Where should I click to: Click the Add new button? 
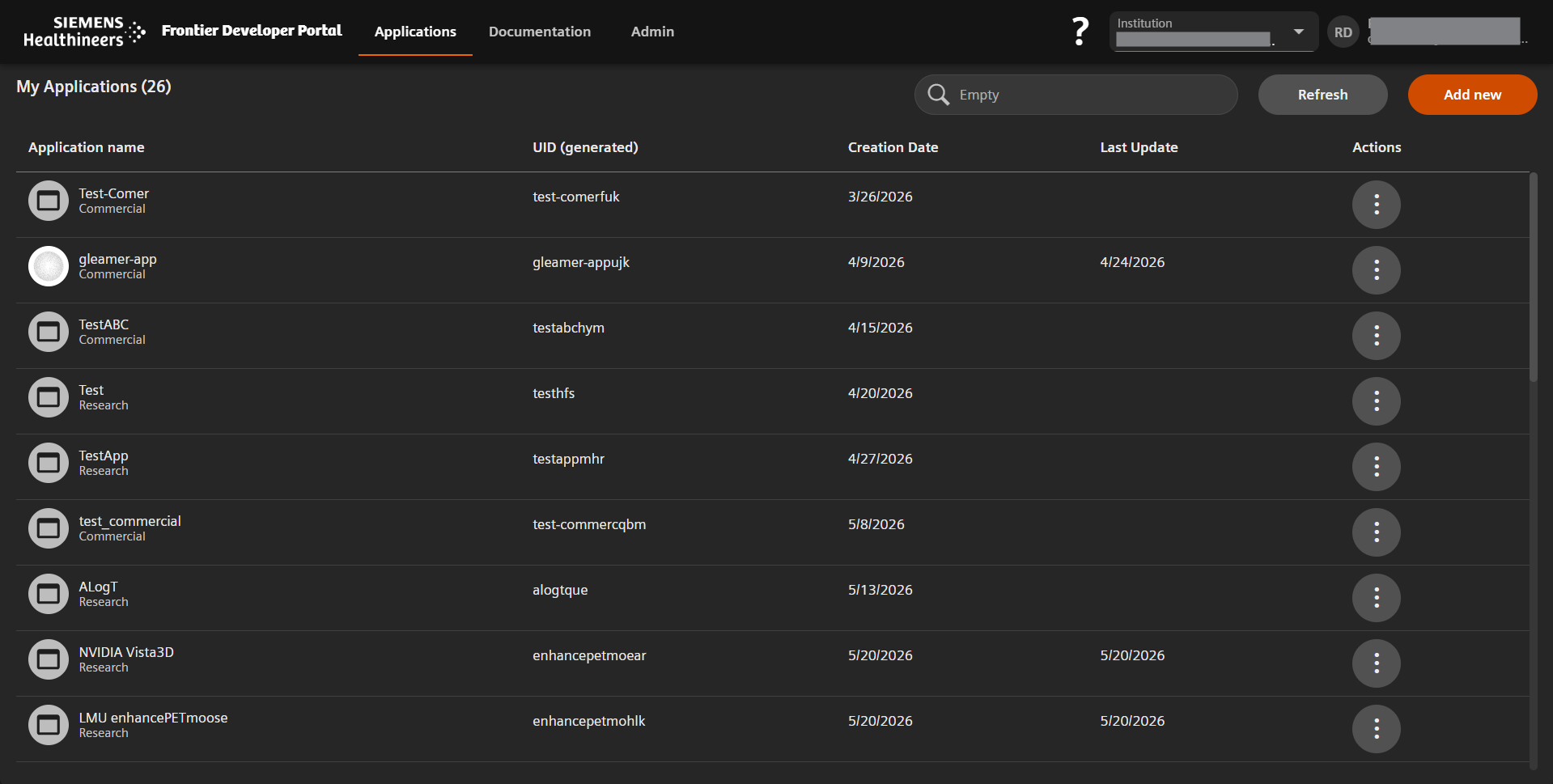point(1472,95)
